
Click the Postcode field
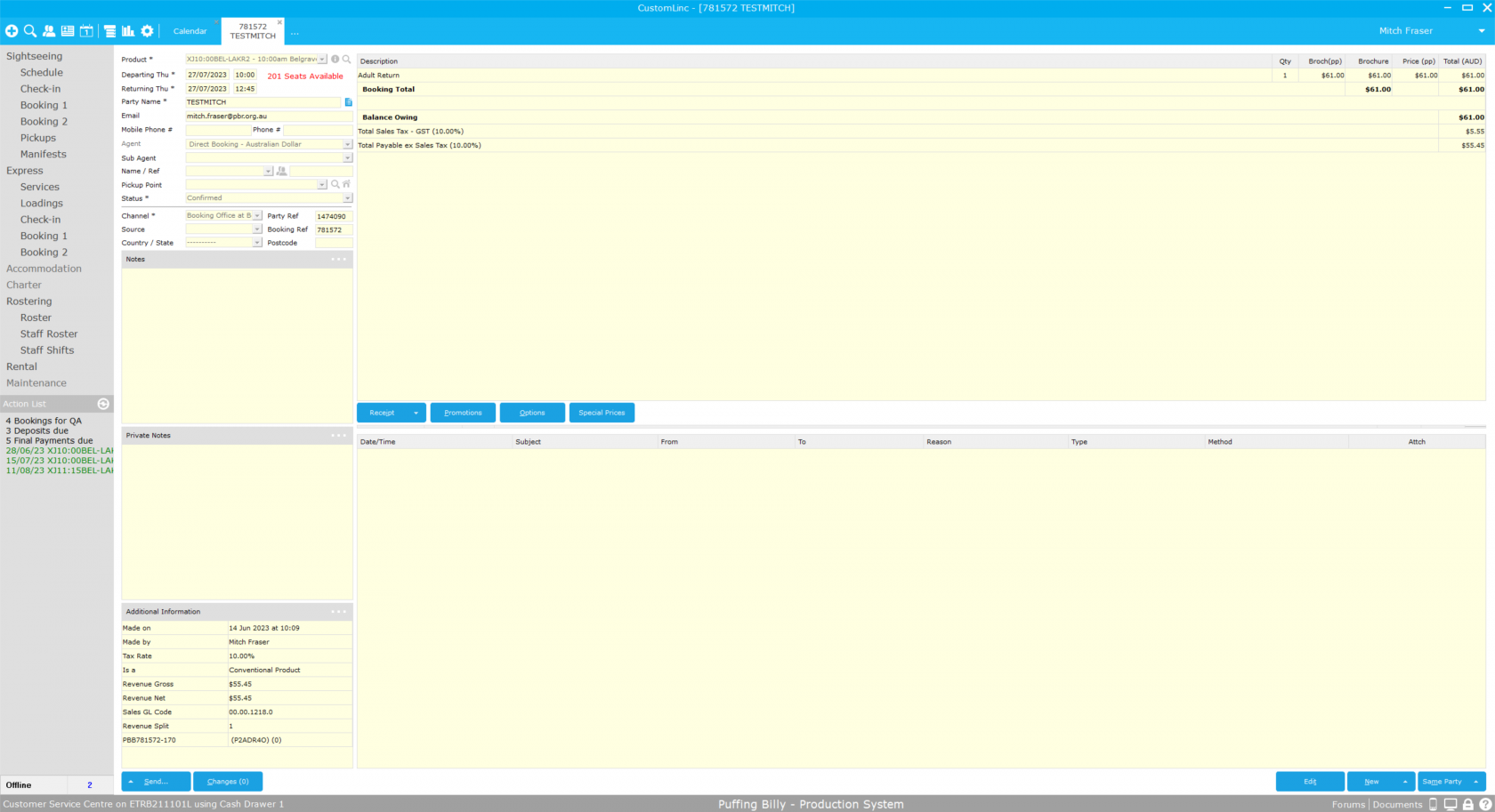[334, 243]
